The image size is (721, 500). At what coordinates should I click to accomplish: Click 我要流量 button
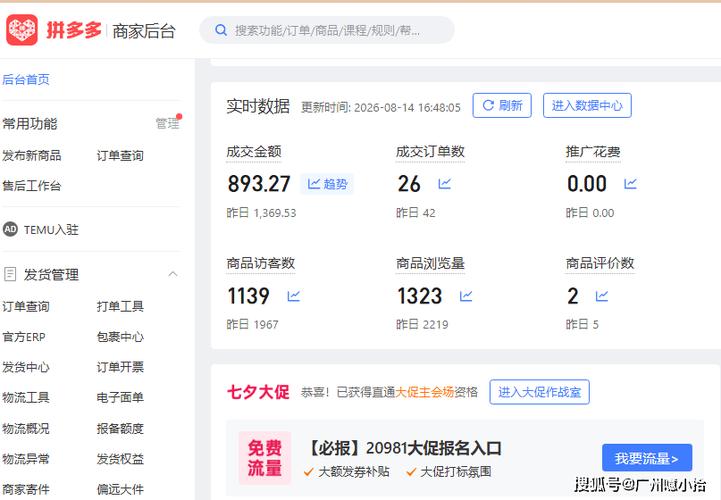[647, 458]
